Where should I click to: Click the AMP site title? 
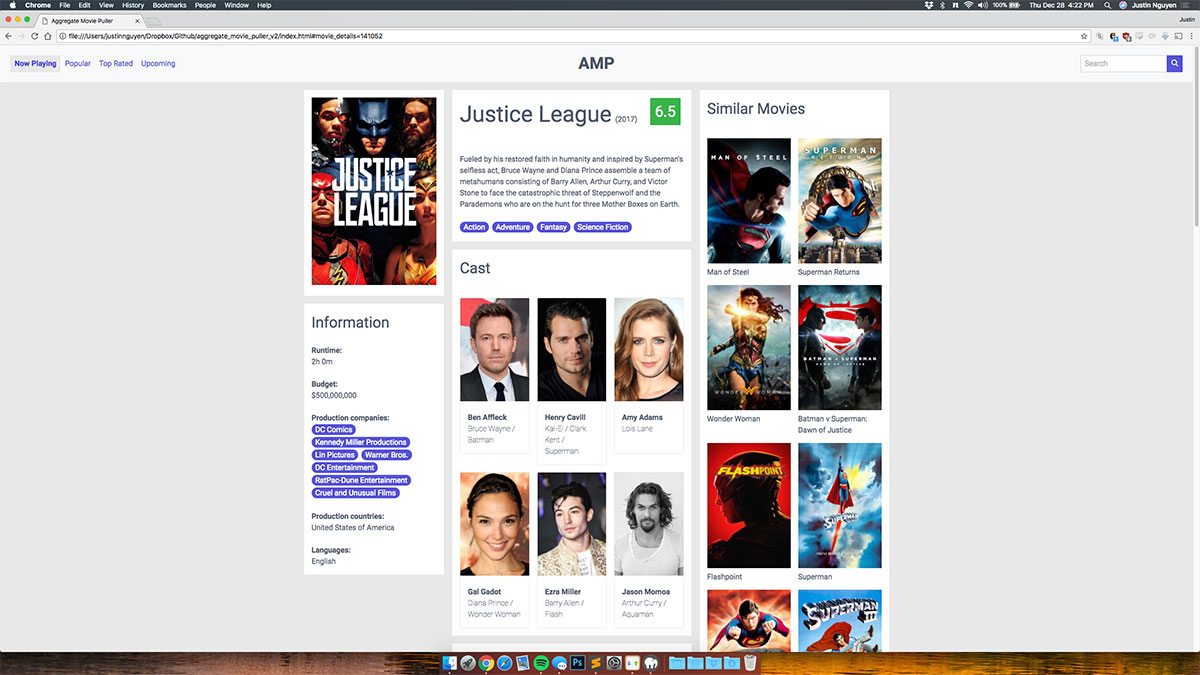click(x=596, y=64)
